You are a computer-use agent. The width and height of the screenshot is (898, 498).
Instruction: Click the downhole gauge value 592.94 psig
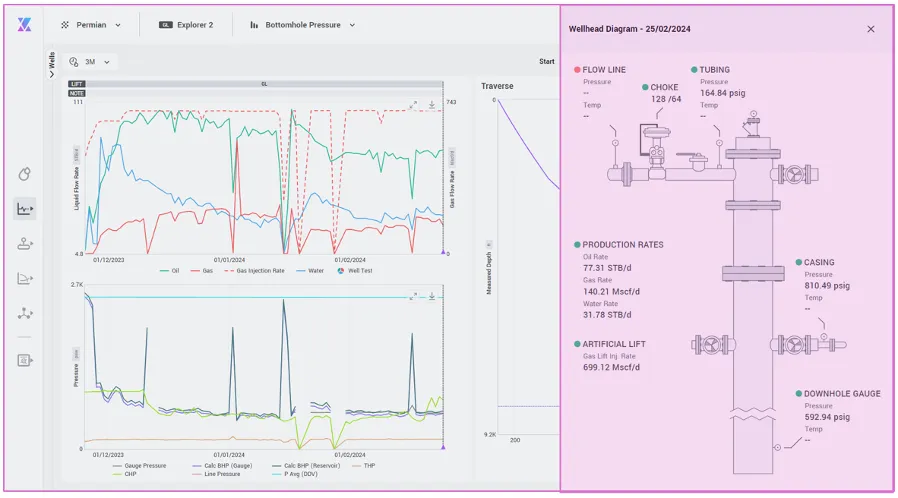[827, 417]
